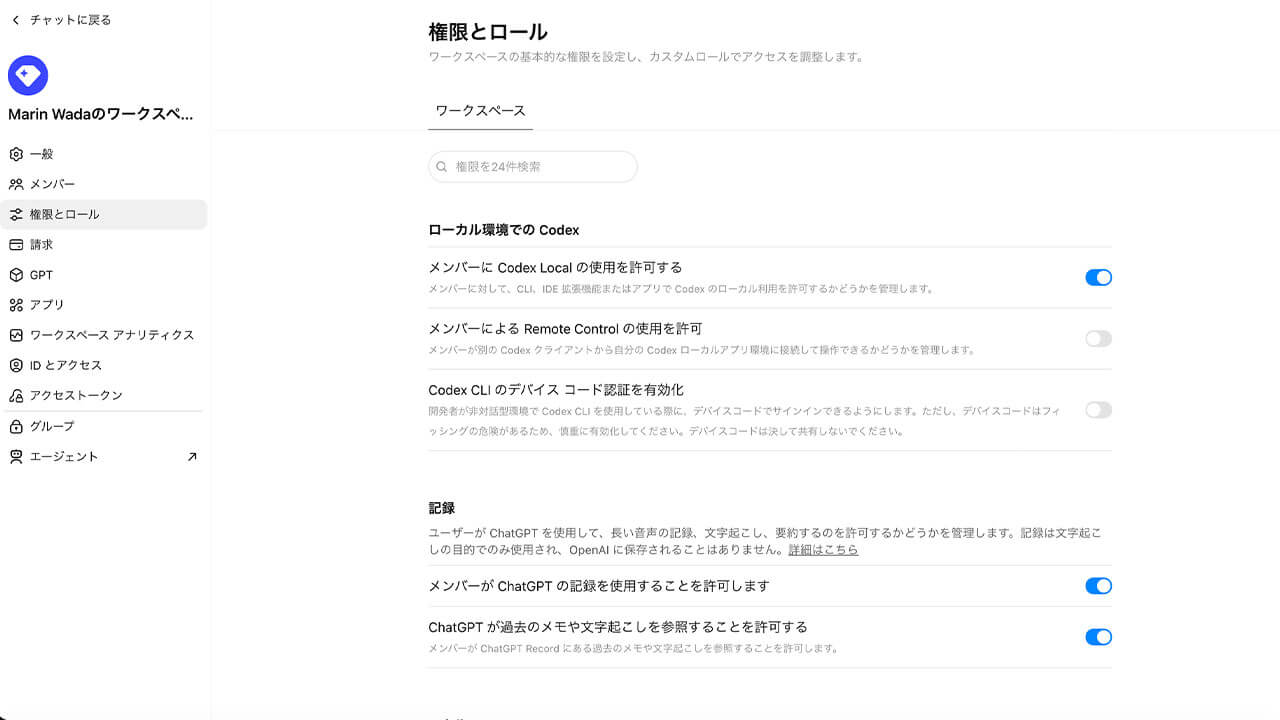The width and height of the screenshot is (1280, 720).
Task: Disable Codex Local の使用を許可する toggle
Action: [x=1098, y=278]
